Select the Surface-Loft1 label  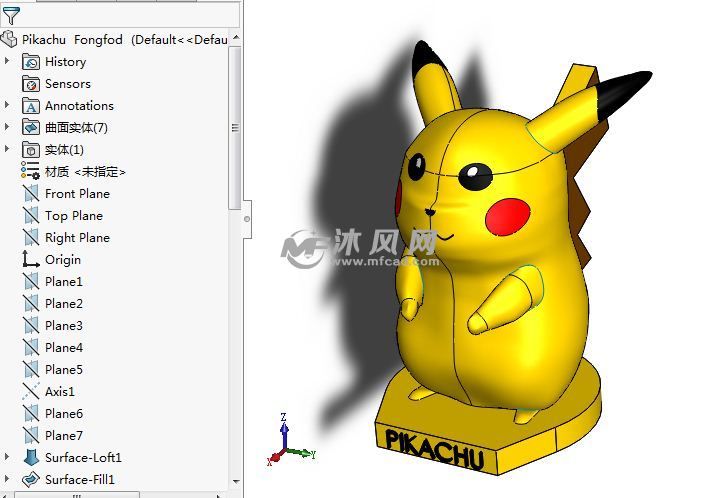pos(83,458)
